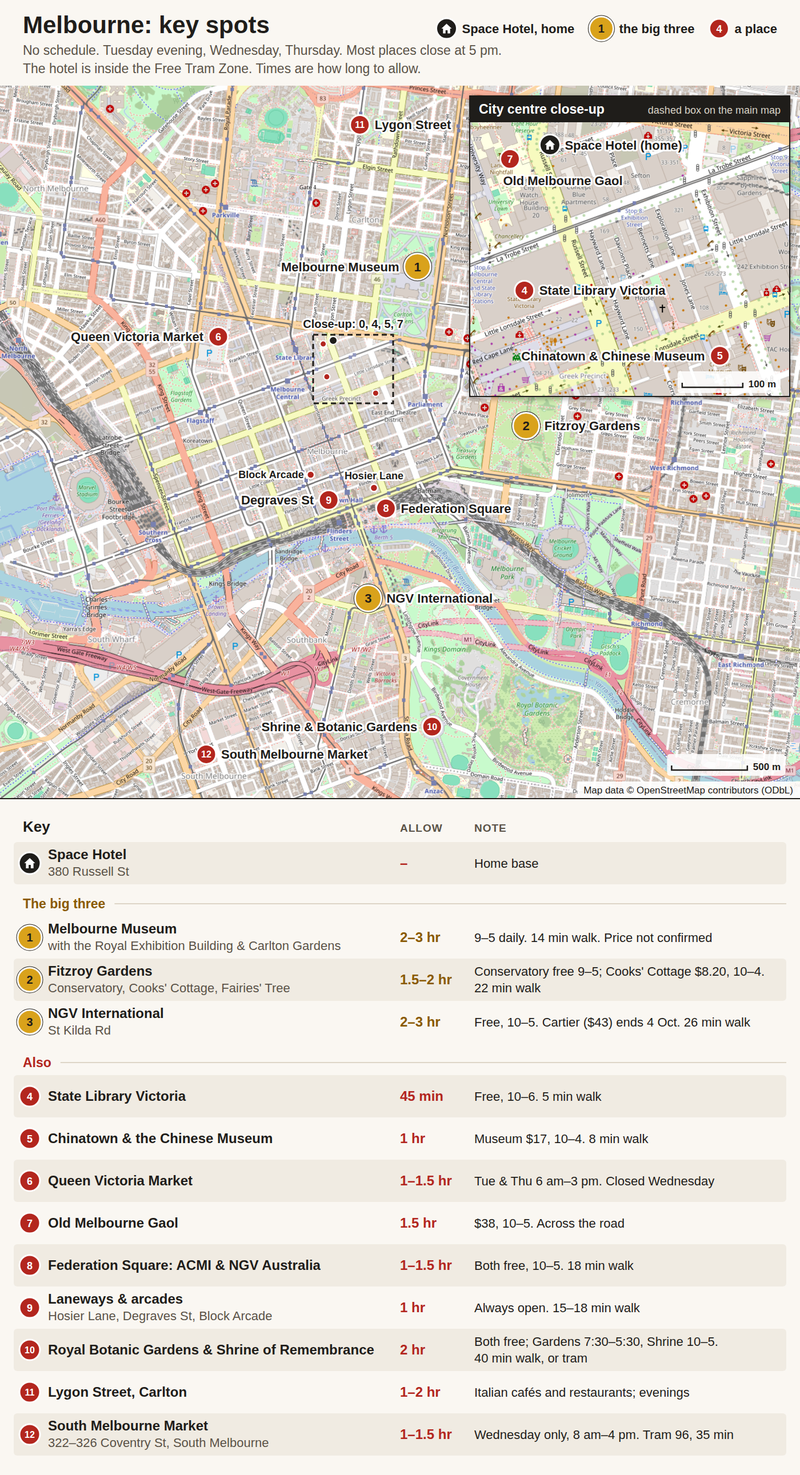Click the gold 2 icon in the Fitzroy Gardens key row

pos(30,979)
